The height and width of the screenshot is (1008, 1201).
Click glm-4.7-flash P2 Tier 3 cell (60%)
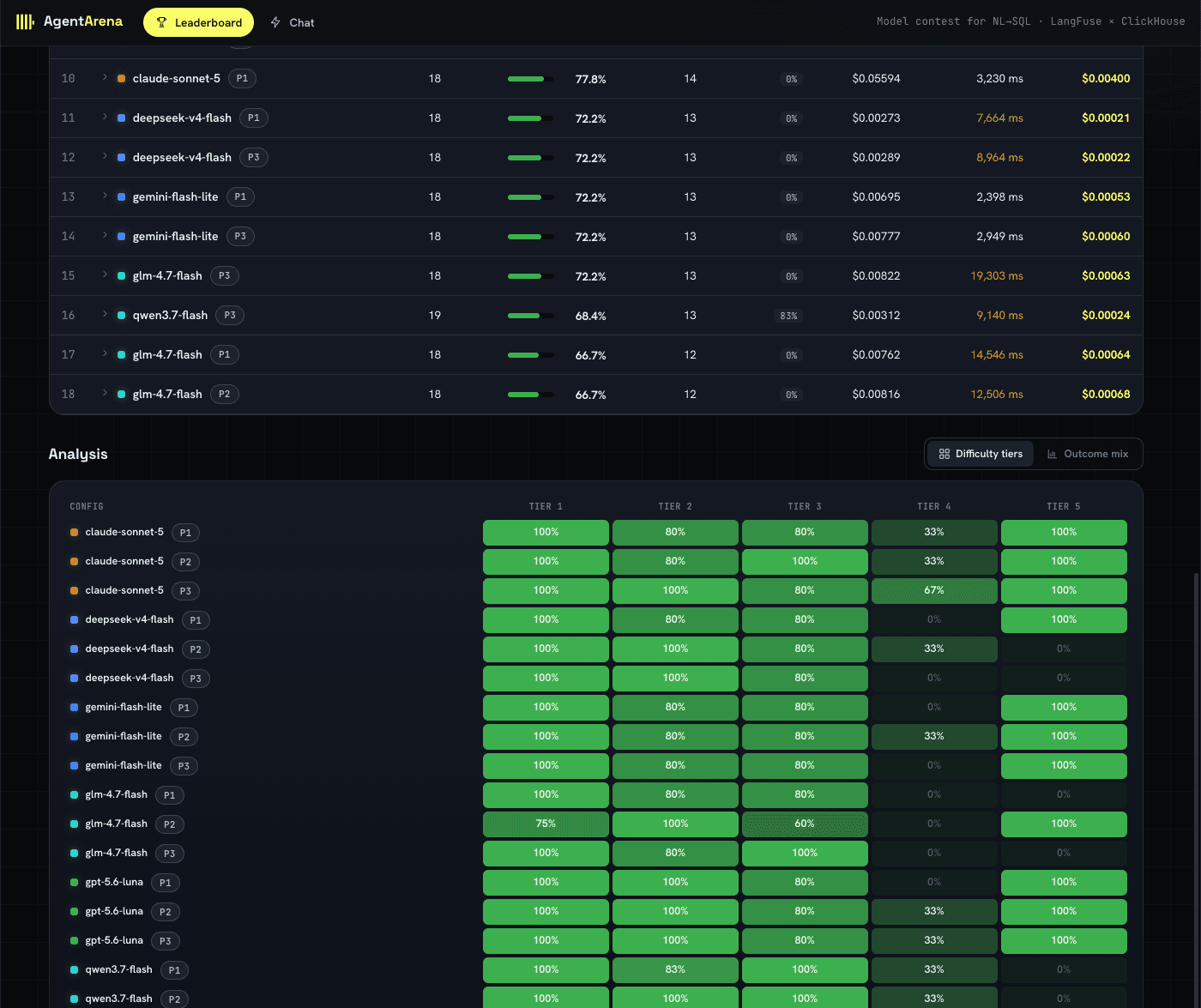point(805,824)
